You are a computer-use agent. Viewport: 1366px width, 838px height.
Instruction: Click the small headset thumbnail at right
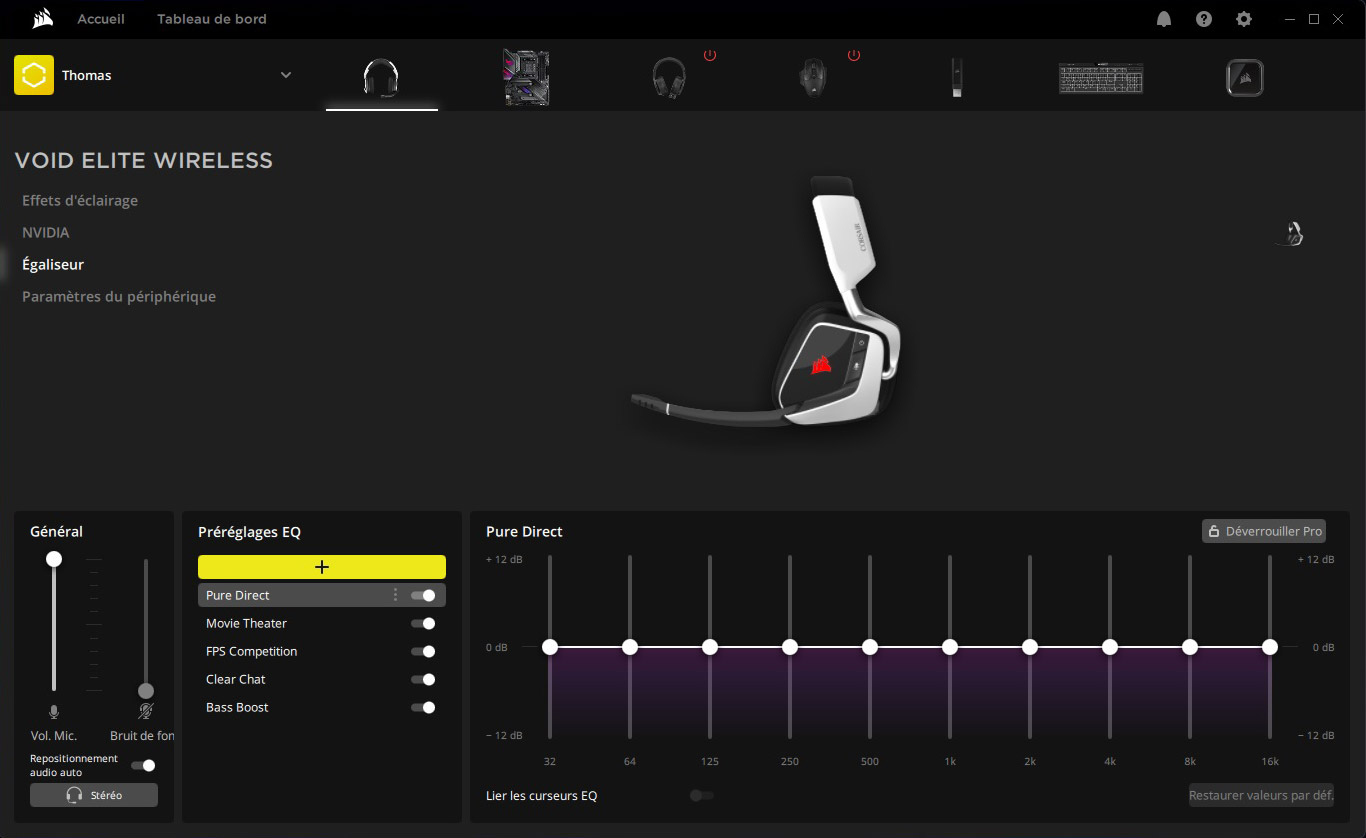pos(1291,234)
